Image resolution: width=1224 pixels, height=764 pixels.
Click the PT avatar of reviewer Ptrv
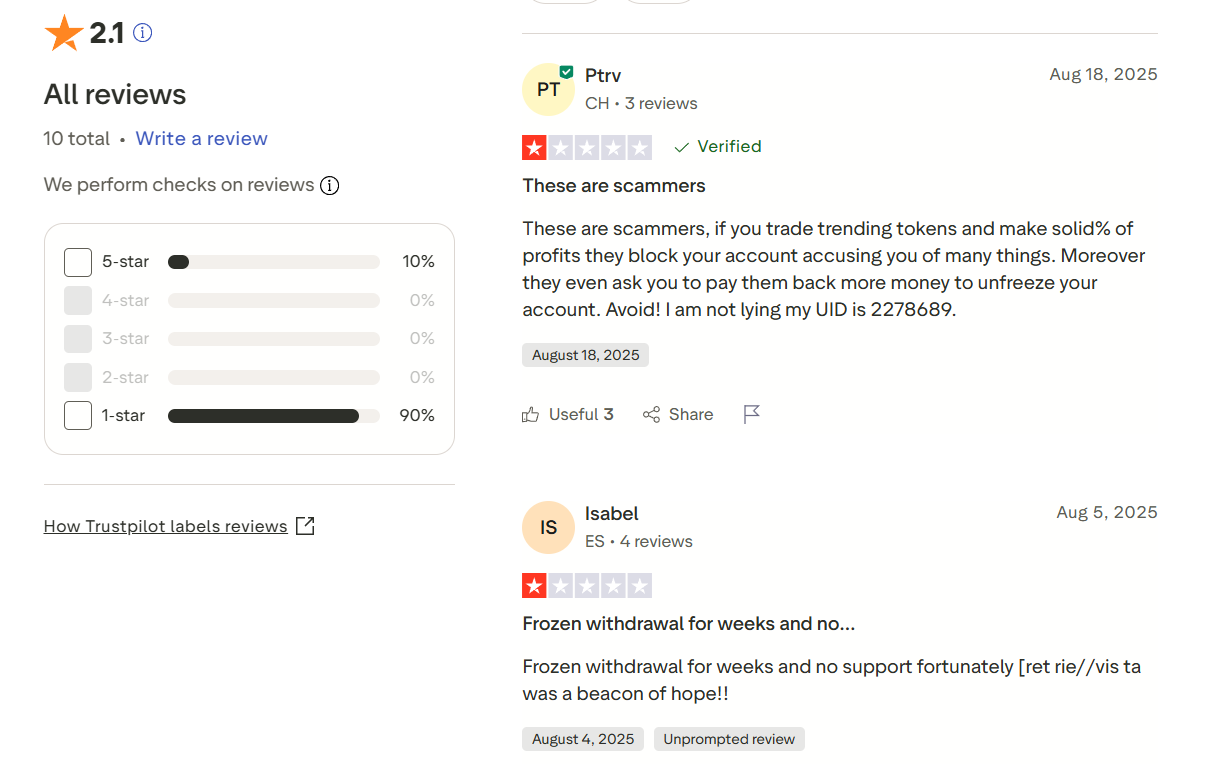click(548, 90)
